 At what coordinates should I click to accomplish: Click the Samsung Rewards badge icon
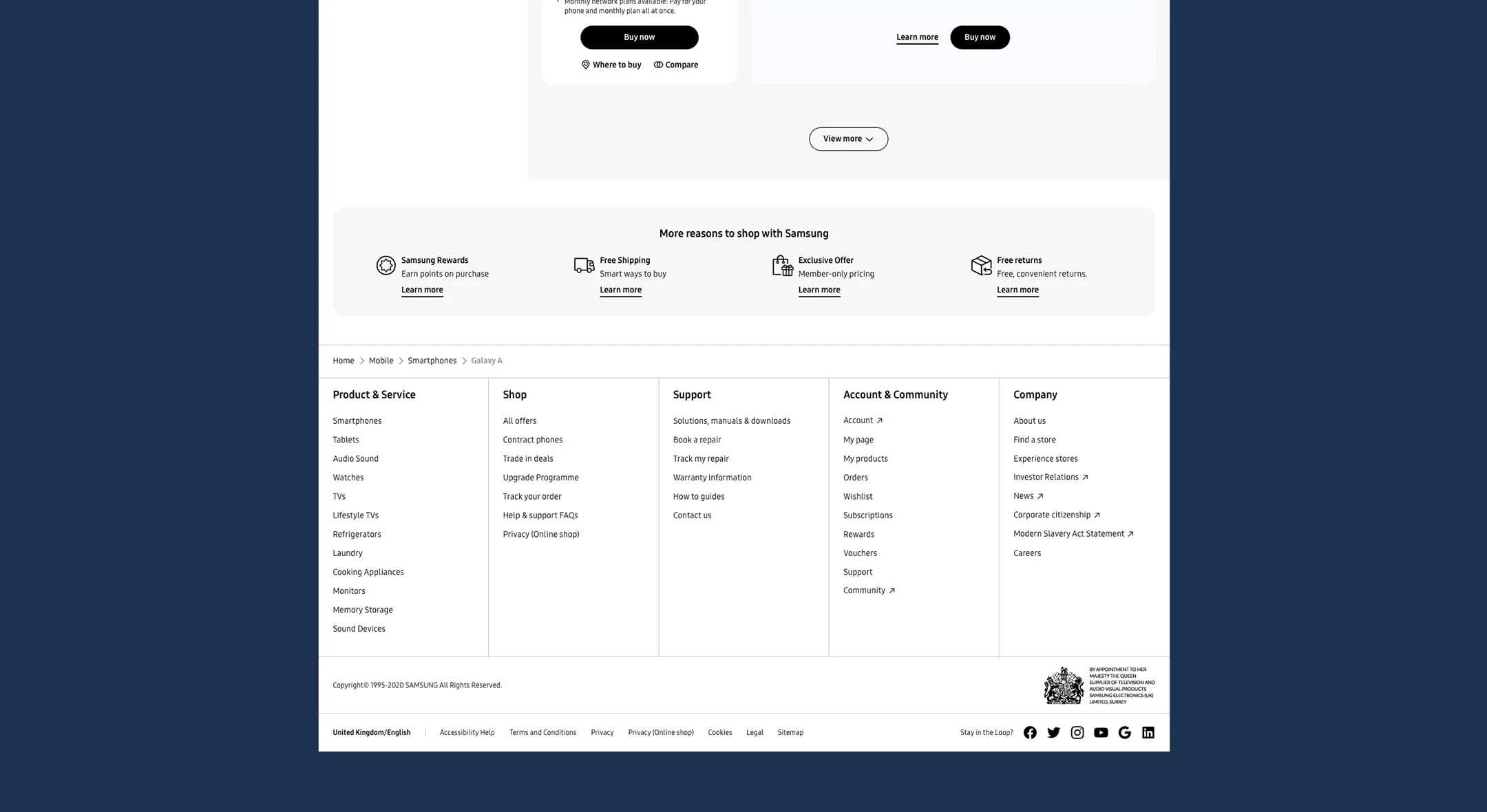[386, 265]
